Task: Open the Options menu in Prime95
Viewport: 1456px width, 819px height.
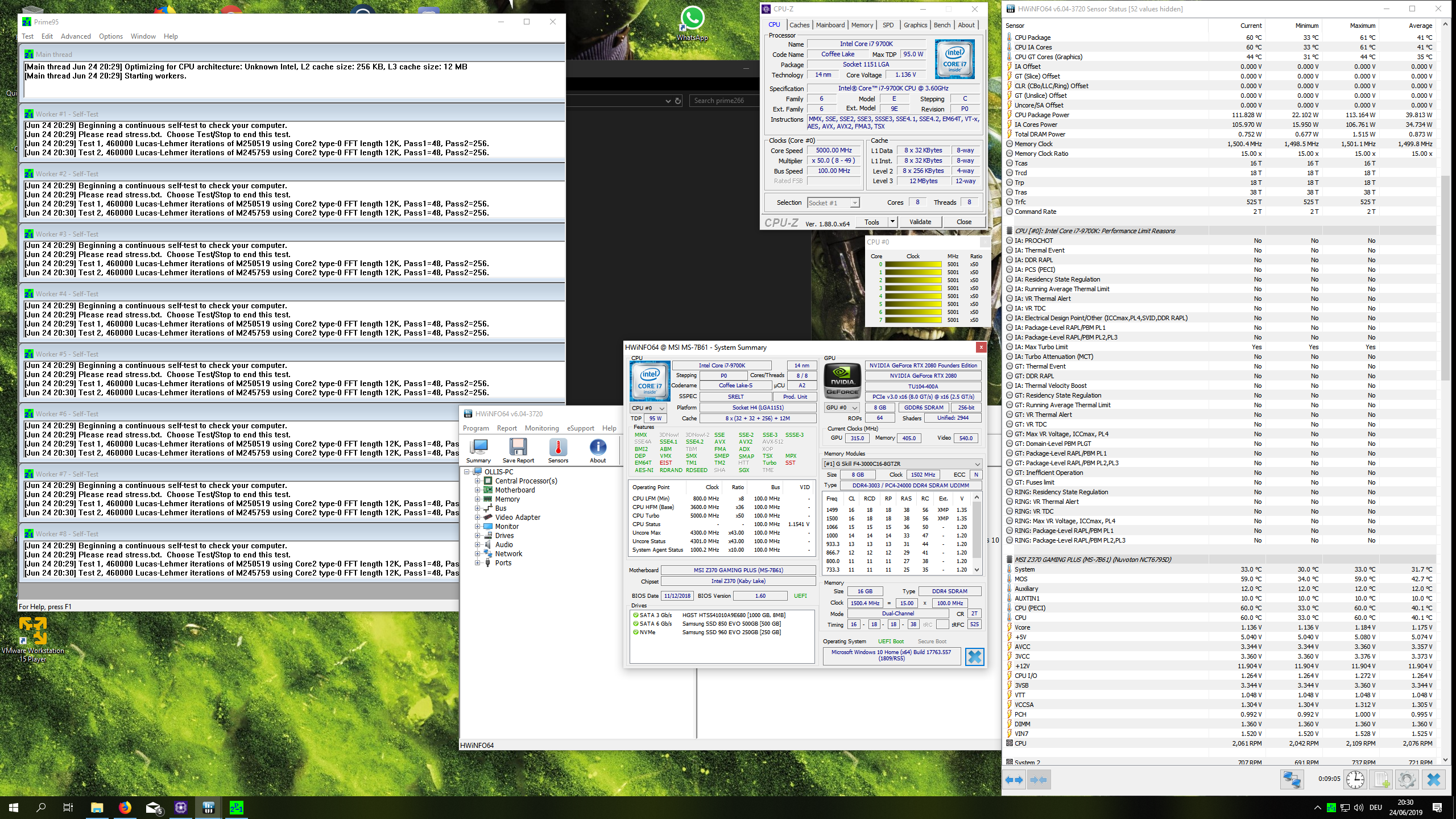Action: pyautogui.click(x=110, y=36)
